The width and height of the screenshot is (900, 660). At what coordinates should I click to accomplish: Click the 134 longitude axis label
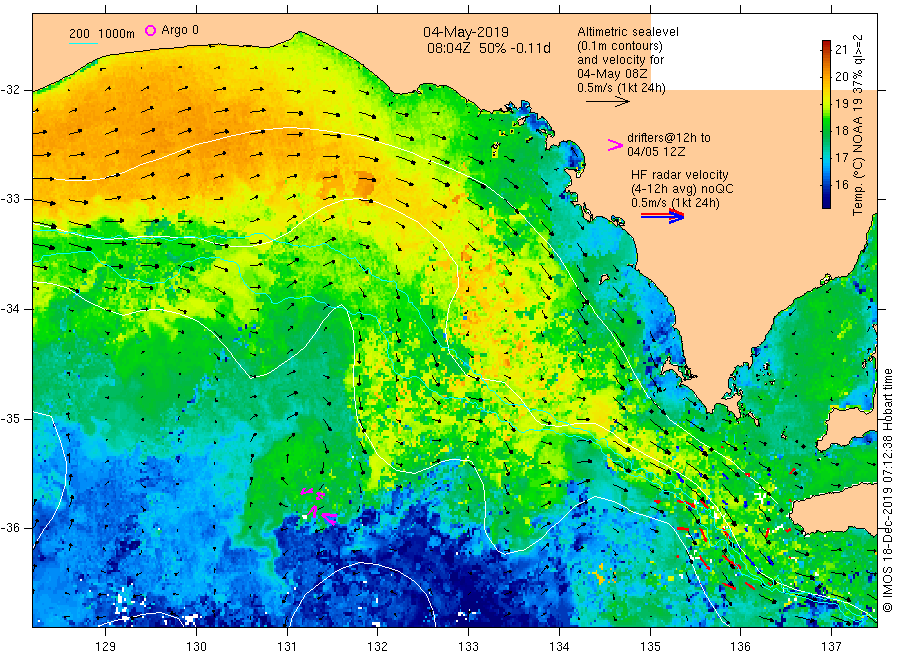[x=559, y=647]
